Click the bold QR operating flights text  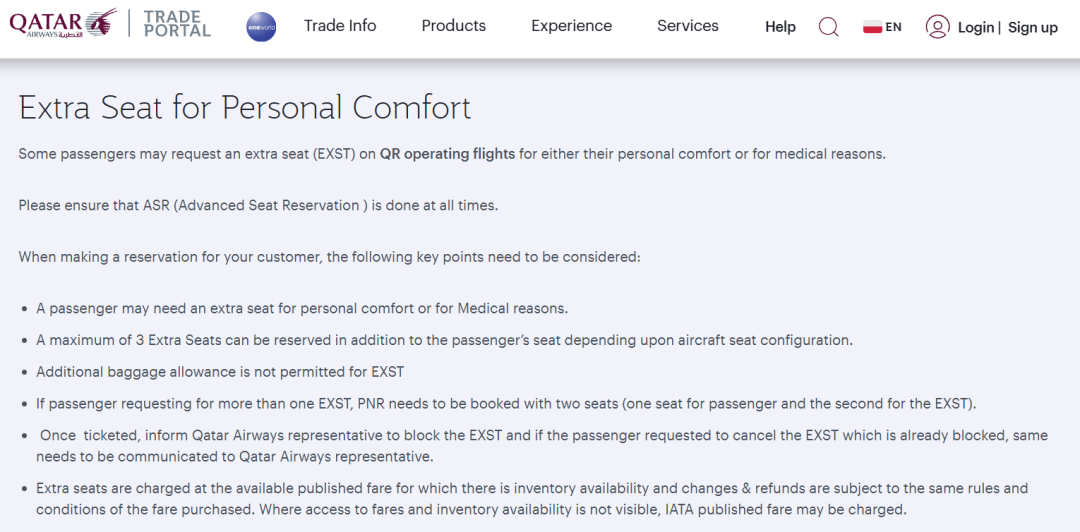click(447, 154)
